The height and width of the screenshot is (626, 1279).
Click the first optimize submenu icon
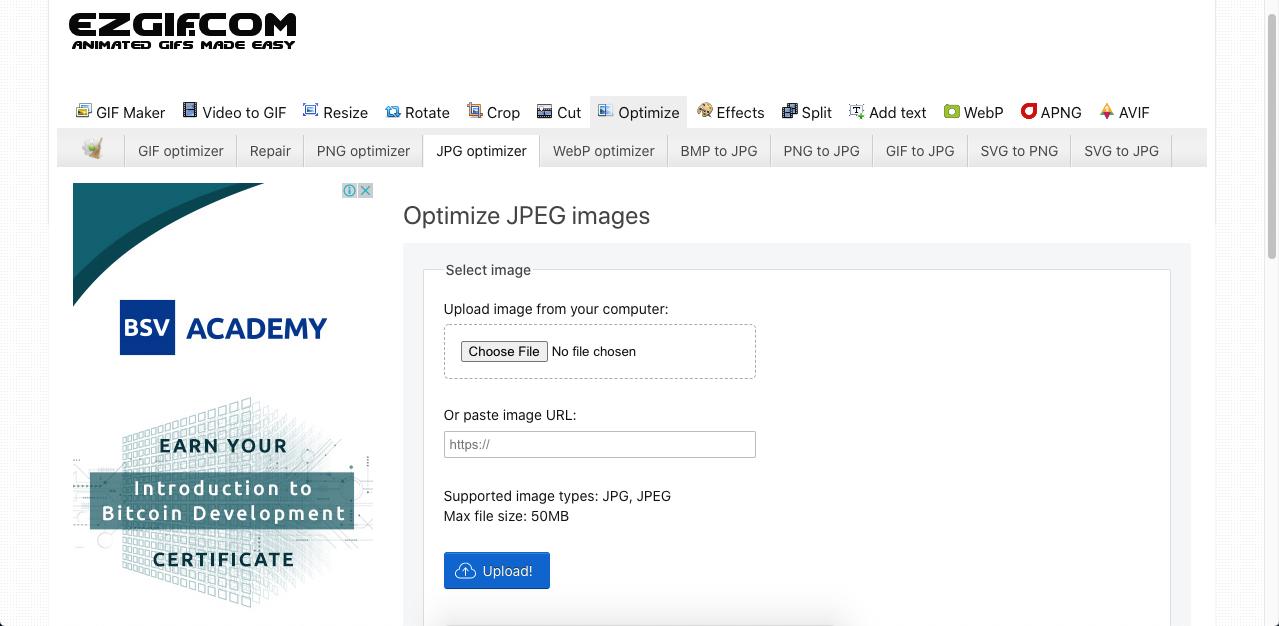pyautogui.click(x=93, y=150)
